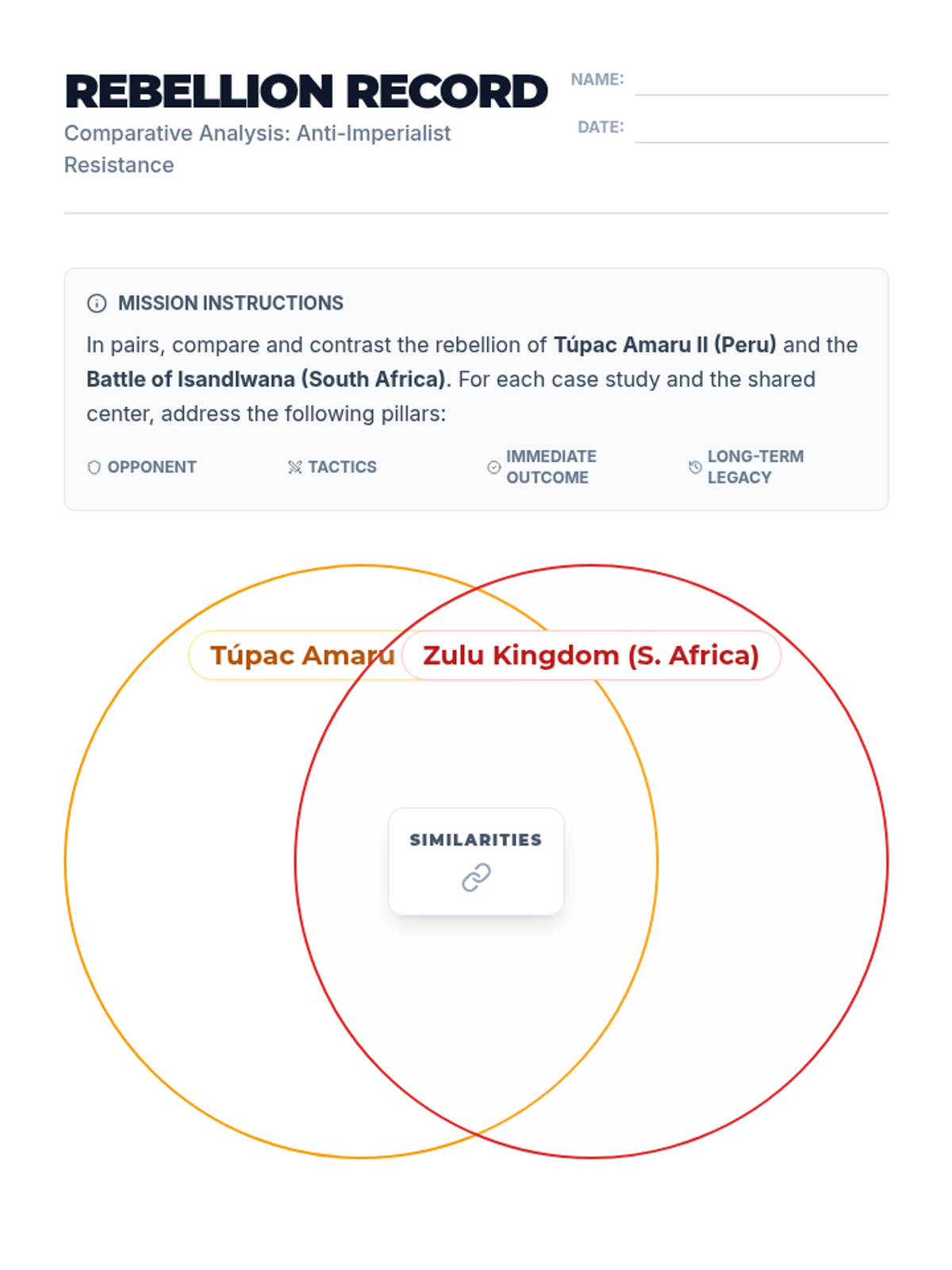Click the crossed swords Tactics icon
952x1270 pixels.
pos(295,468)
